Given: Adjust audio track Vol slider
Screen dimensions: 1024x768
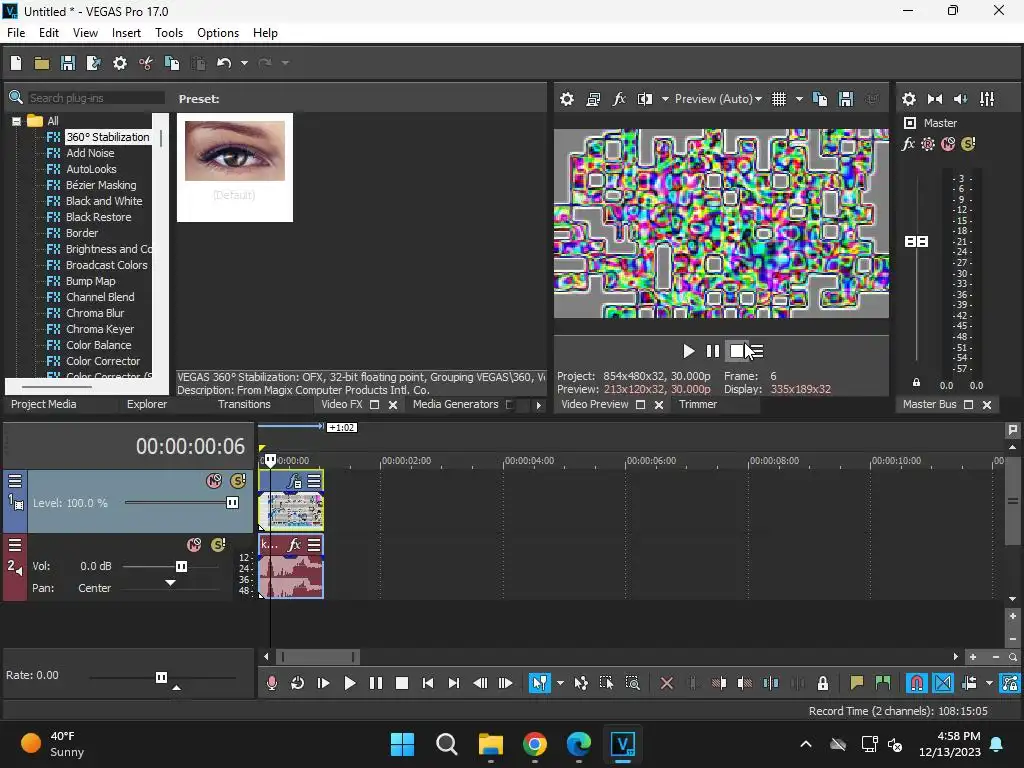Looking at the screenshot, I should click(182, 566).
